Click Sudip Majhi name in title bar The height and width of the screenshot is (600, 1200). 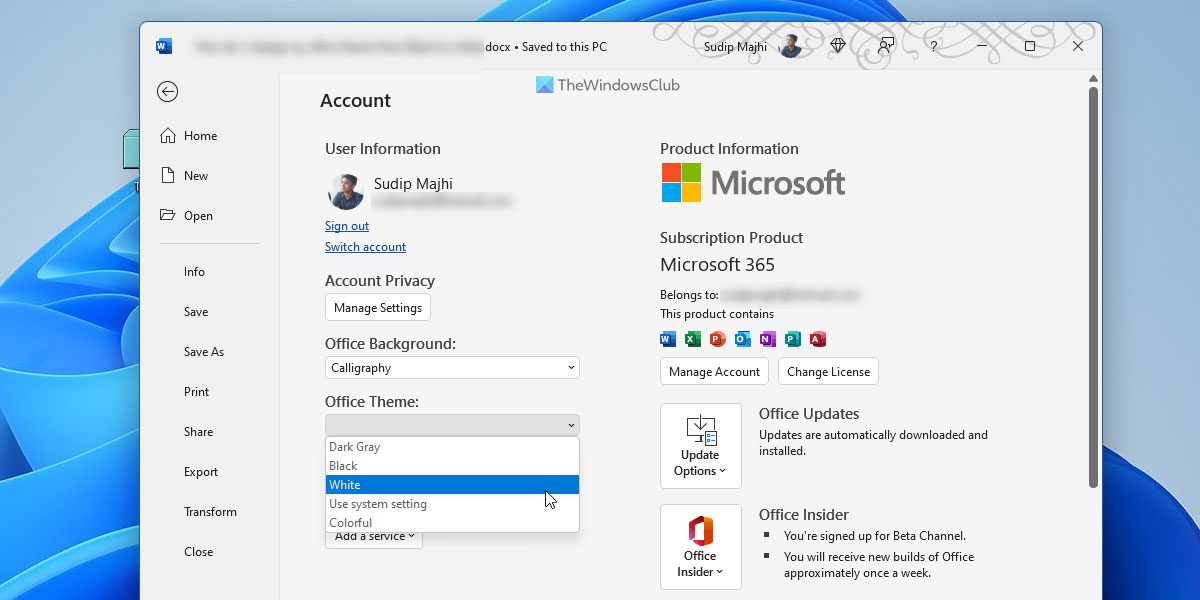(x=735, y=46)
